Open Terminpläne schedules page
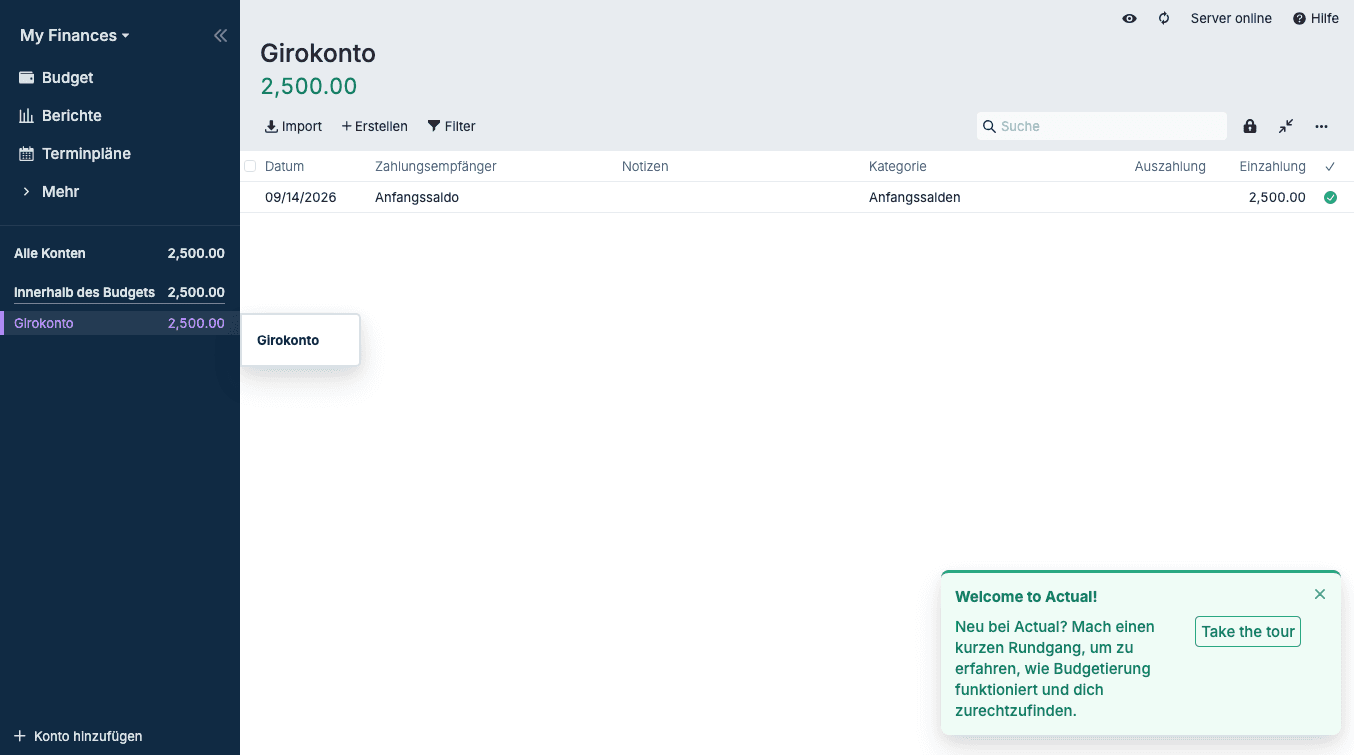 [x=120, y=154]
